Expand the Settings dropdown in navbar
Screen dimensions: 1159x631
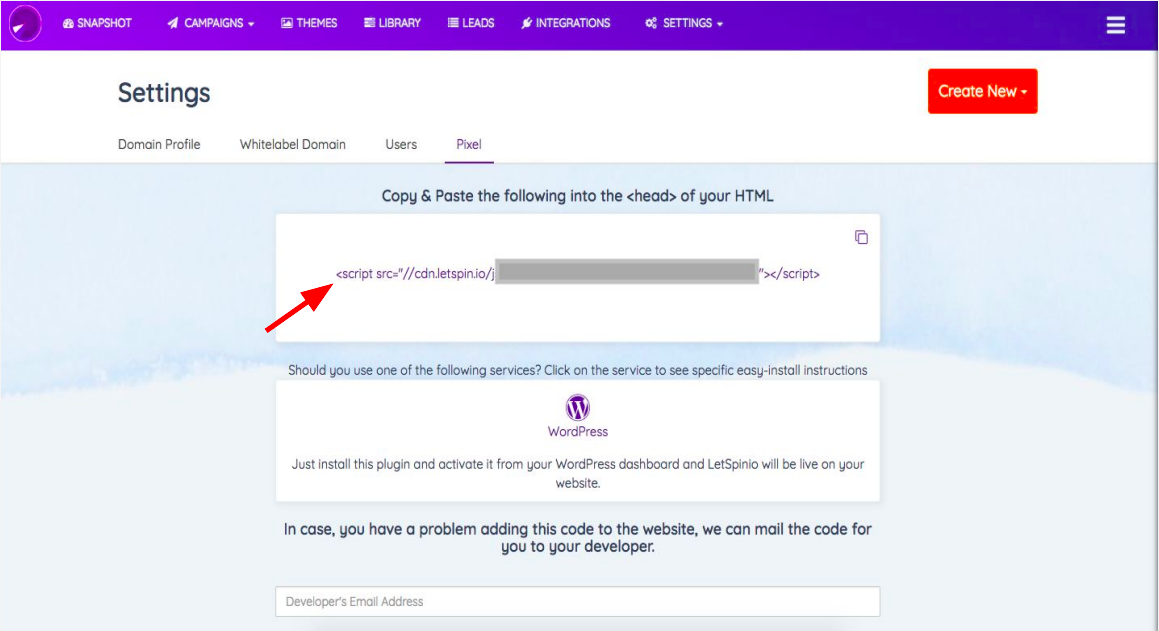[684, 23]
